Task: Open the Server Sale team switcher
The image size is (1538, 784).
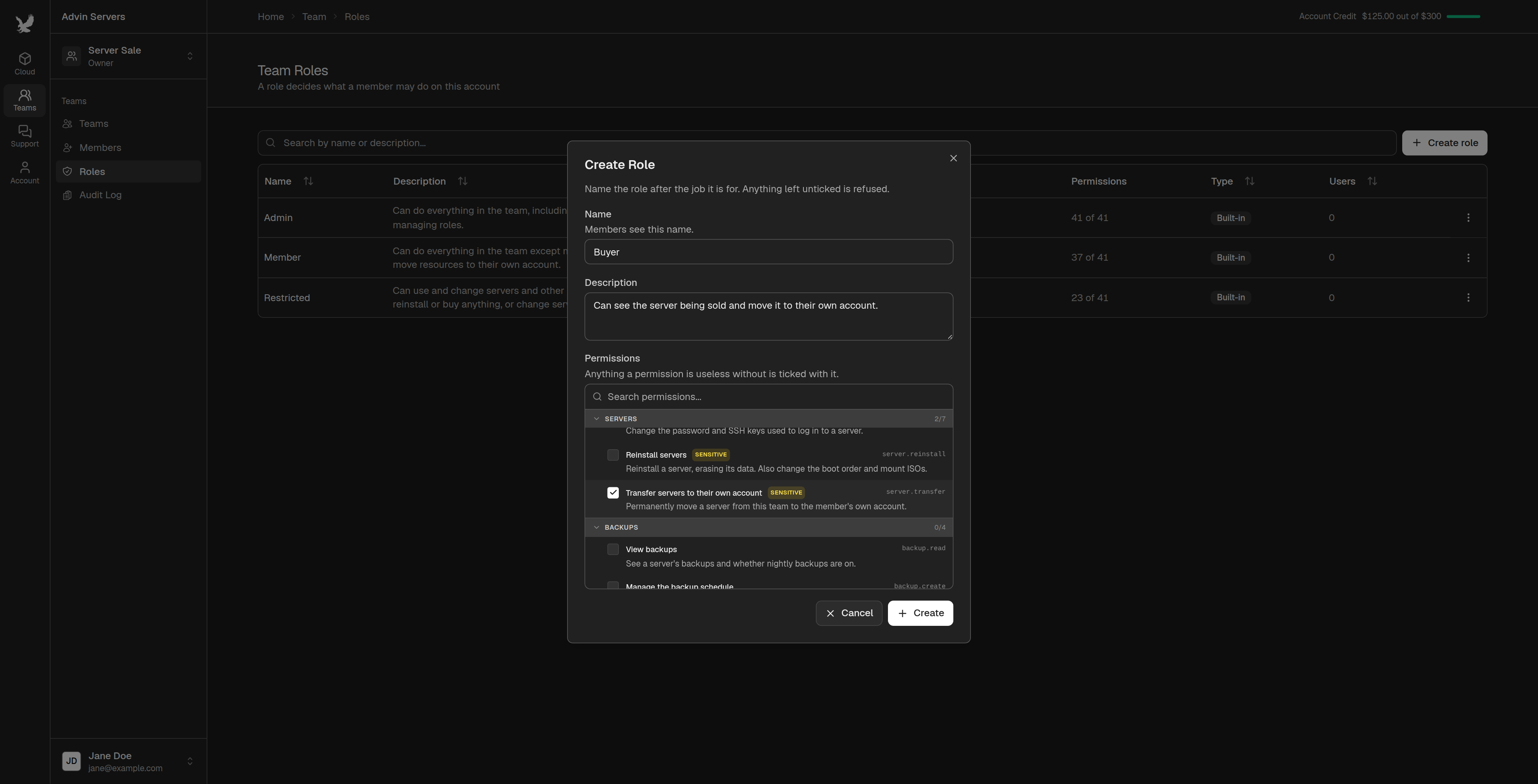Action: pyautogui.click(x=128, y=56)
